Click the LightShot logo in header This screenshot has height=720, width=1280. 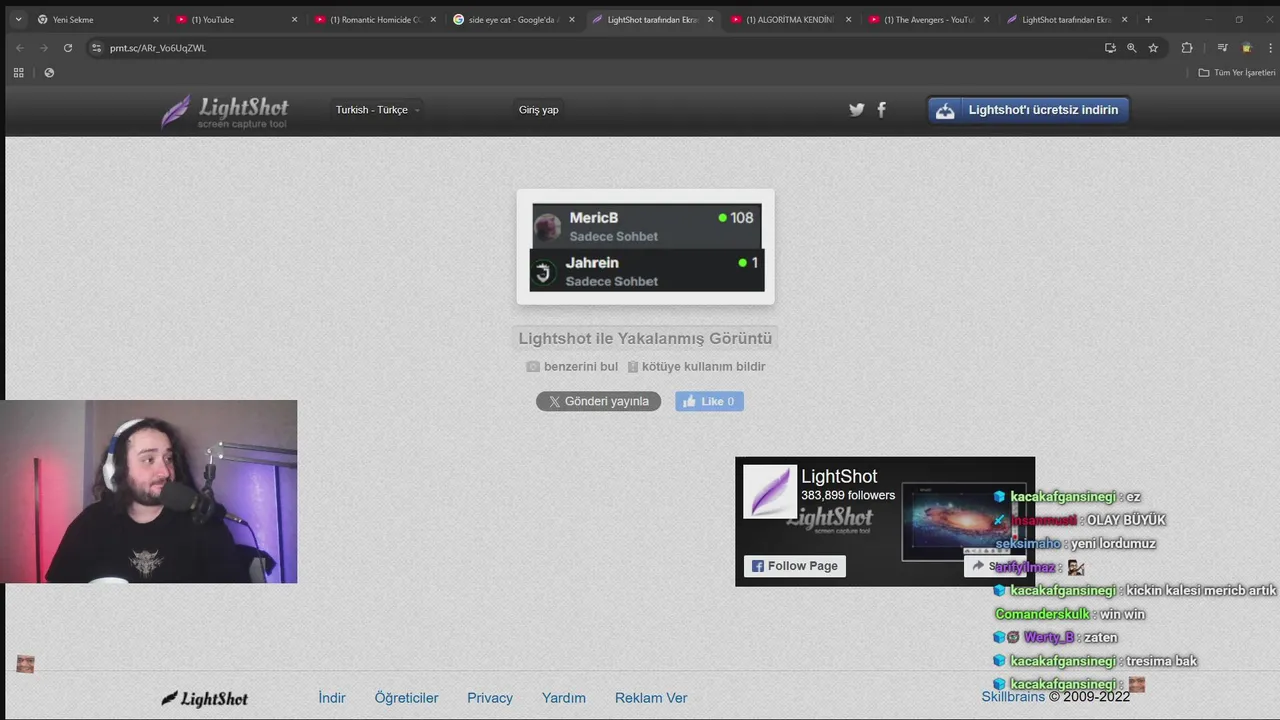[x=225, y=111]
